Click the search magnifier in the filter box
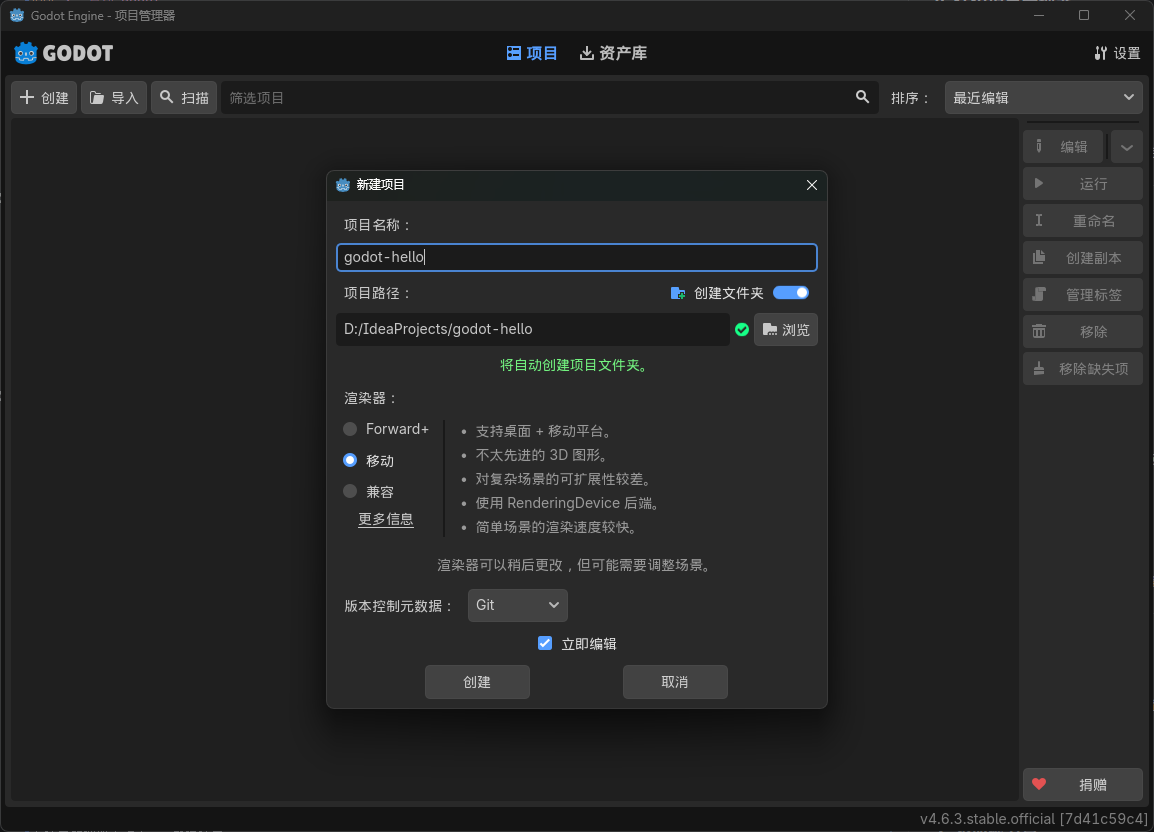The image size is (1154, 832). tap(863, 97)
